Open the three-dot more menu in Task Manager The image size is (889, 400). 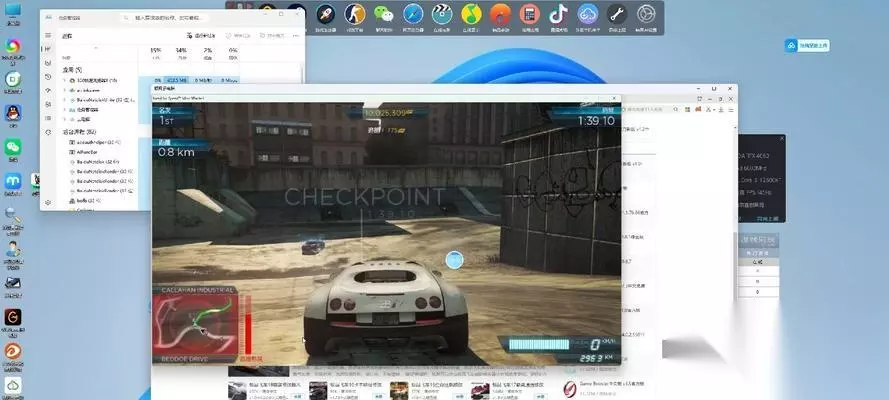[296, 36]
